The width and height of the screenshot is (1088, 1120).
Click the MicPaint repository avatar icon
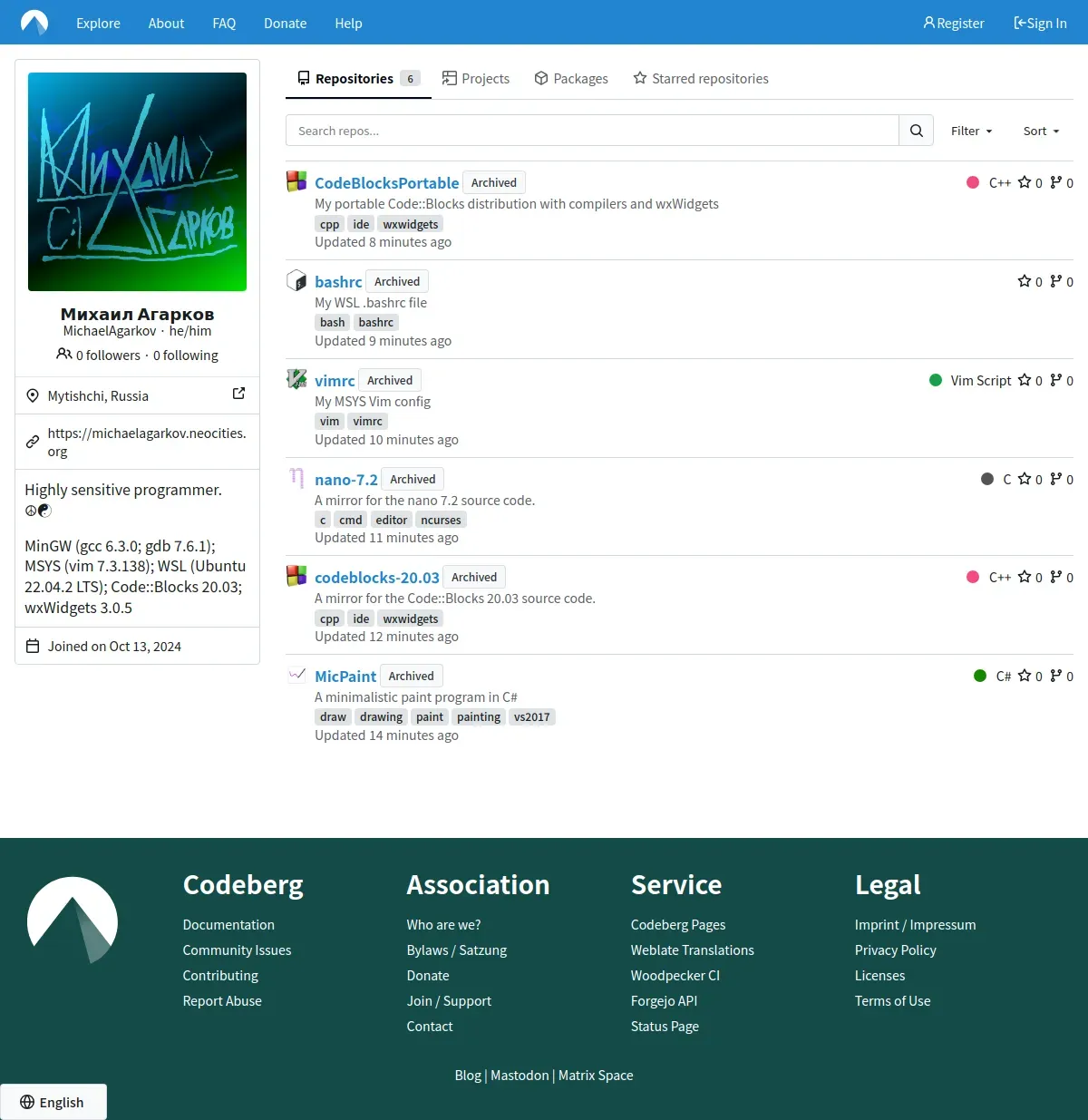(296, 675)
